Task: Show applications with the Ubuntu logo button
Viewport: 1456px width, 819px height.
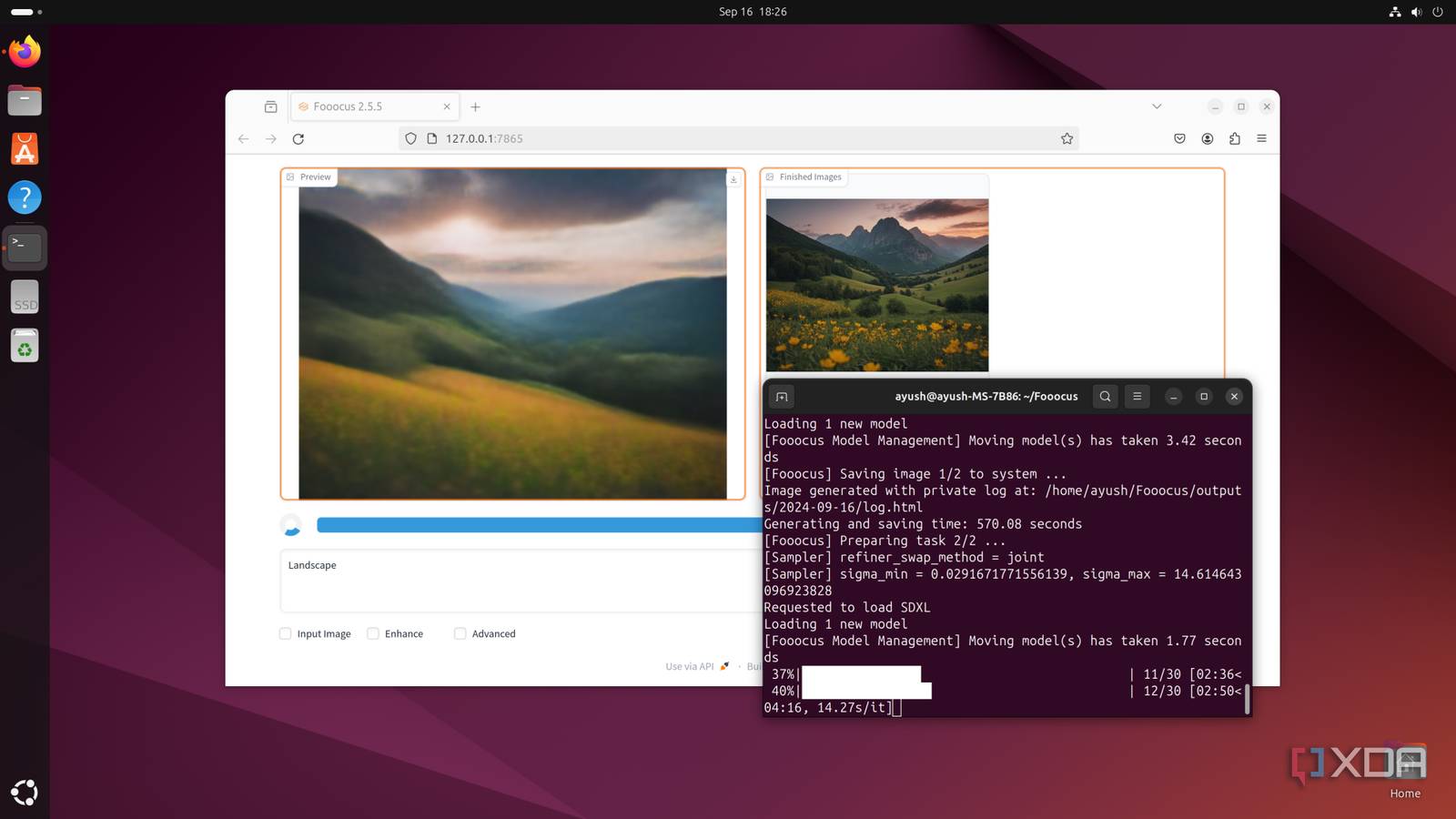Action: 25,793
